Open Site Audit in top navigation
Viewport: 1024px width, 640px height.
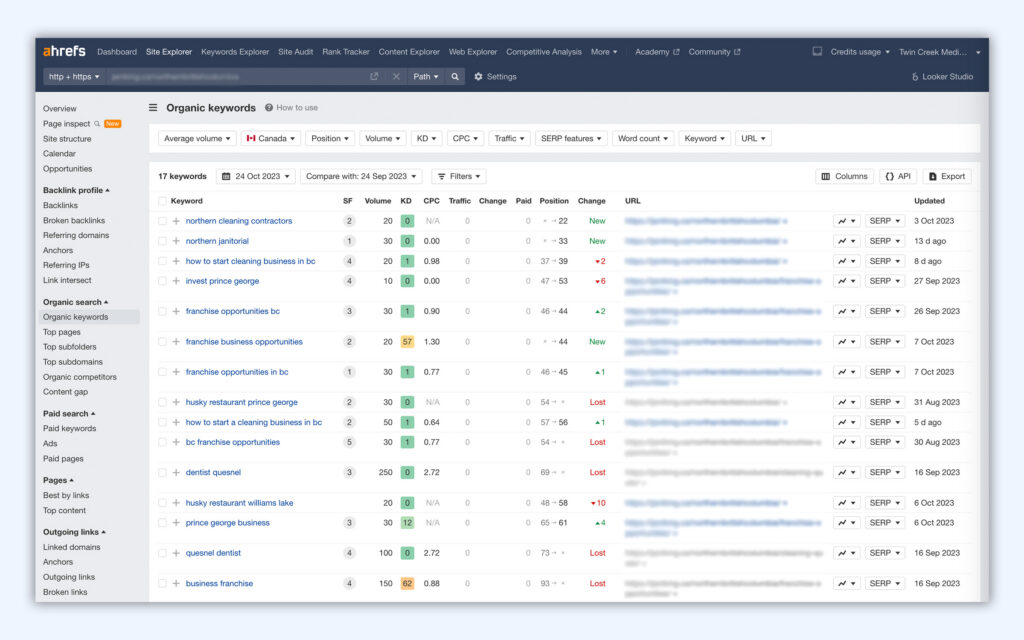pos(295,52)
